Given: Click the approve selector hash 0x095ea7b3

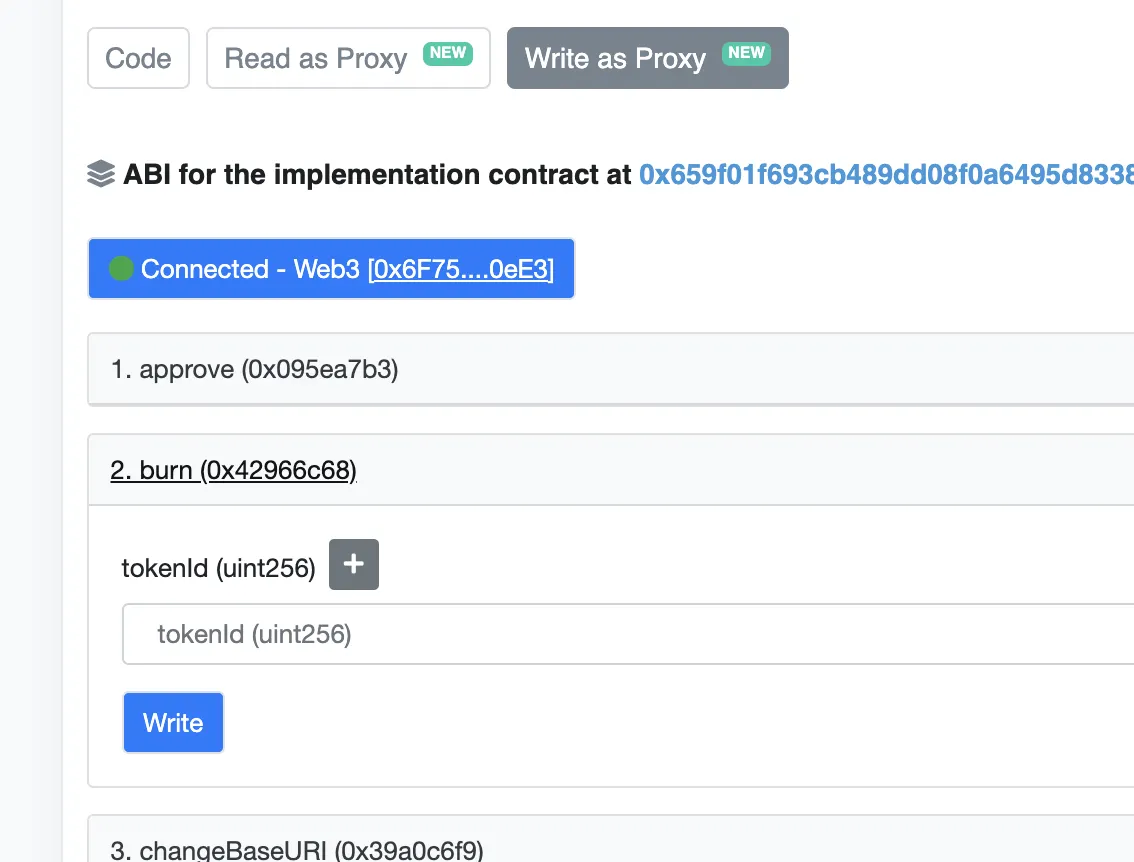Looking at the screenshot, I should [x=320, y=370].
